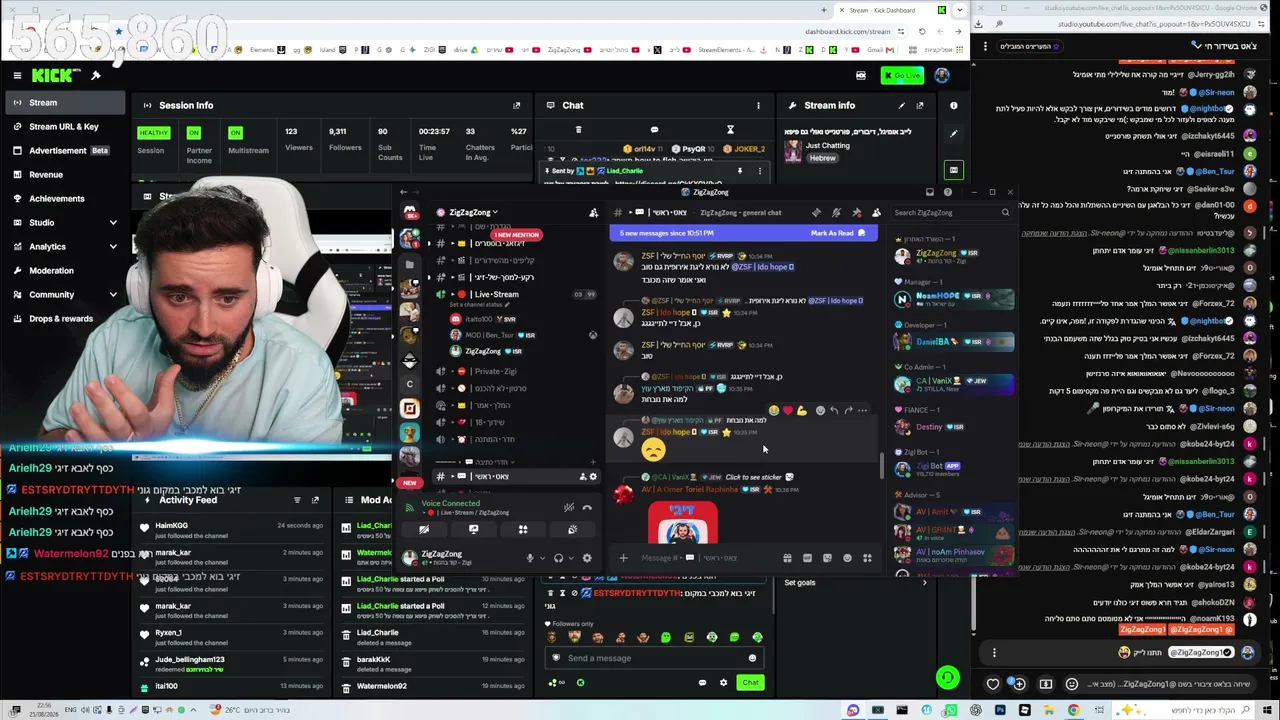Click Mark As Read in Discord

(839, 233)
